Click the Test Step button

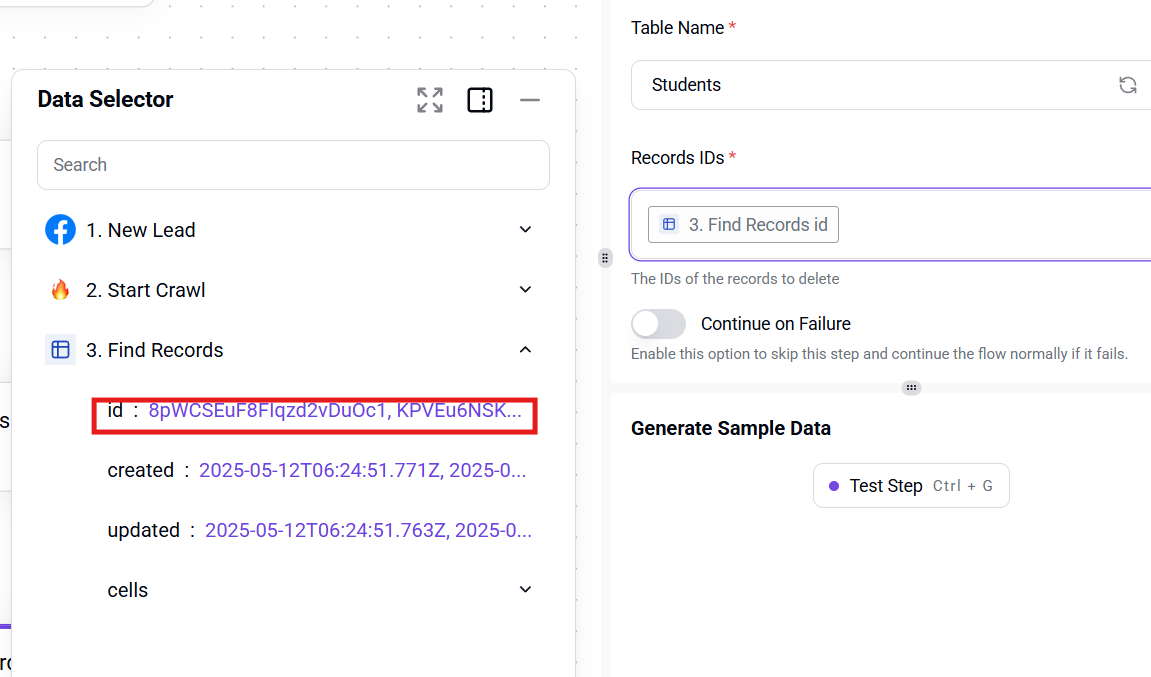tap(910, 486)
